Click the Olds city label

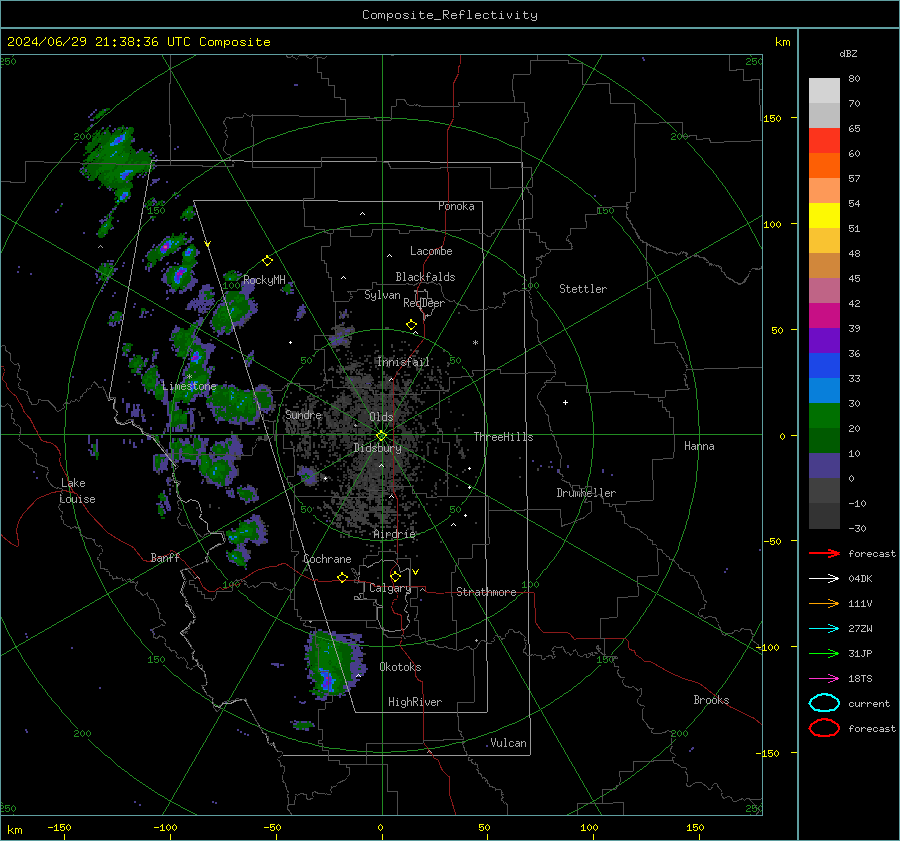[381, 417]
